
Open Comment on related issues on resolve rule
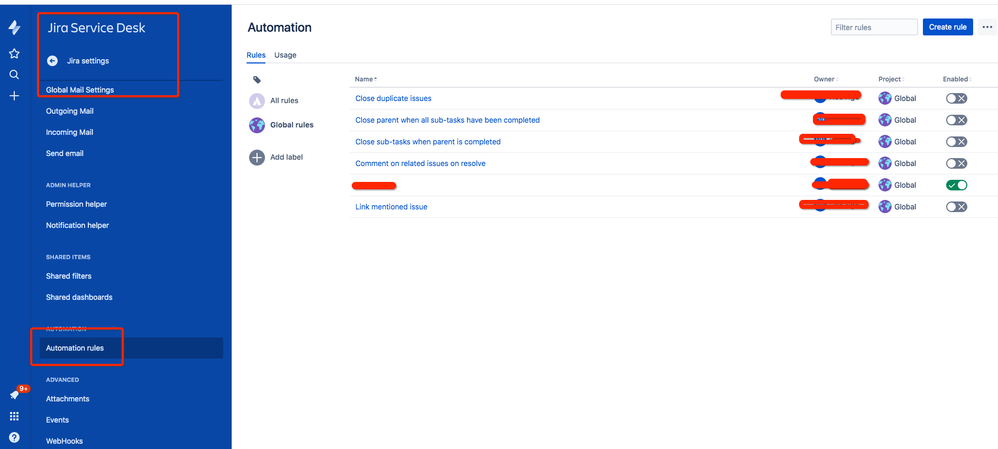pyautogui.click(x=420, y=163)
